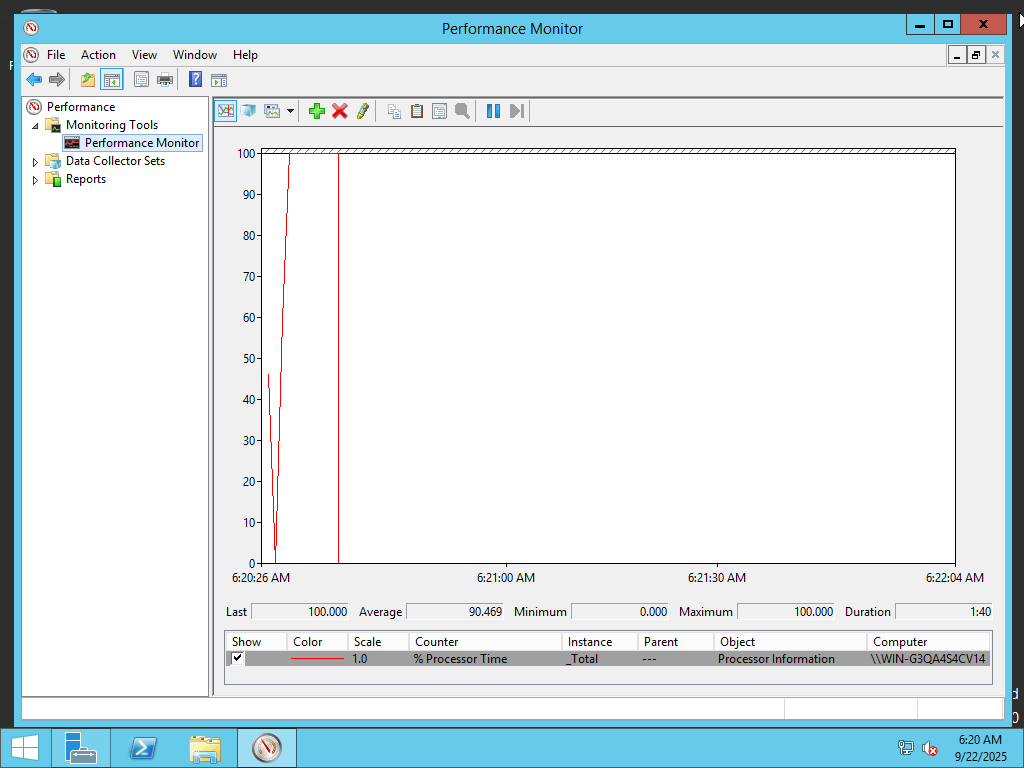Screen dimensions: 1024x768
Task: Expand the Data Collector Sets node
Action: tap(36, 162)
